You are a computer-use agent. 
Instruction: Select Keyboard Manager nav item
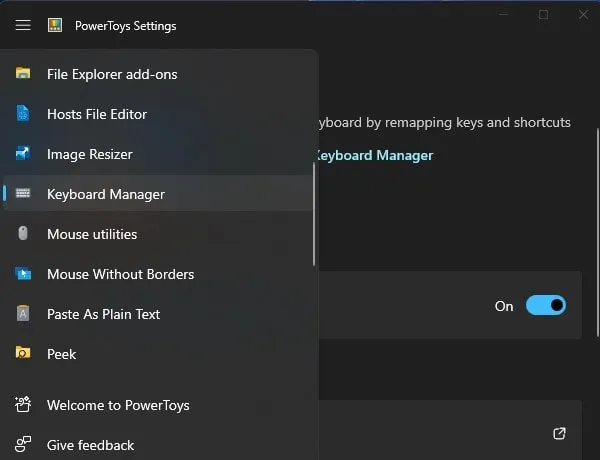[x=158, y=194]
